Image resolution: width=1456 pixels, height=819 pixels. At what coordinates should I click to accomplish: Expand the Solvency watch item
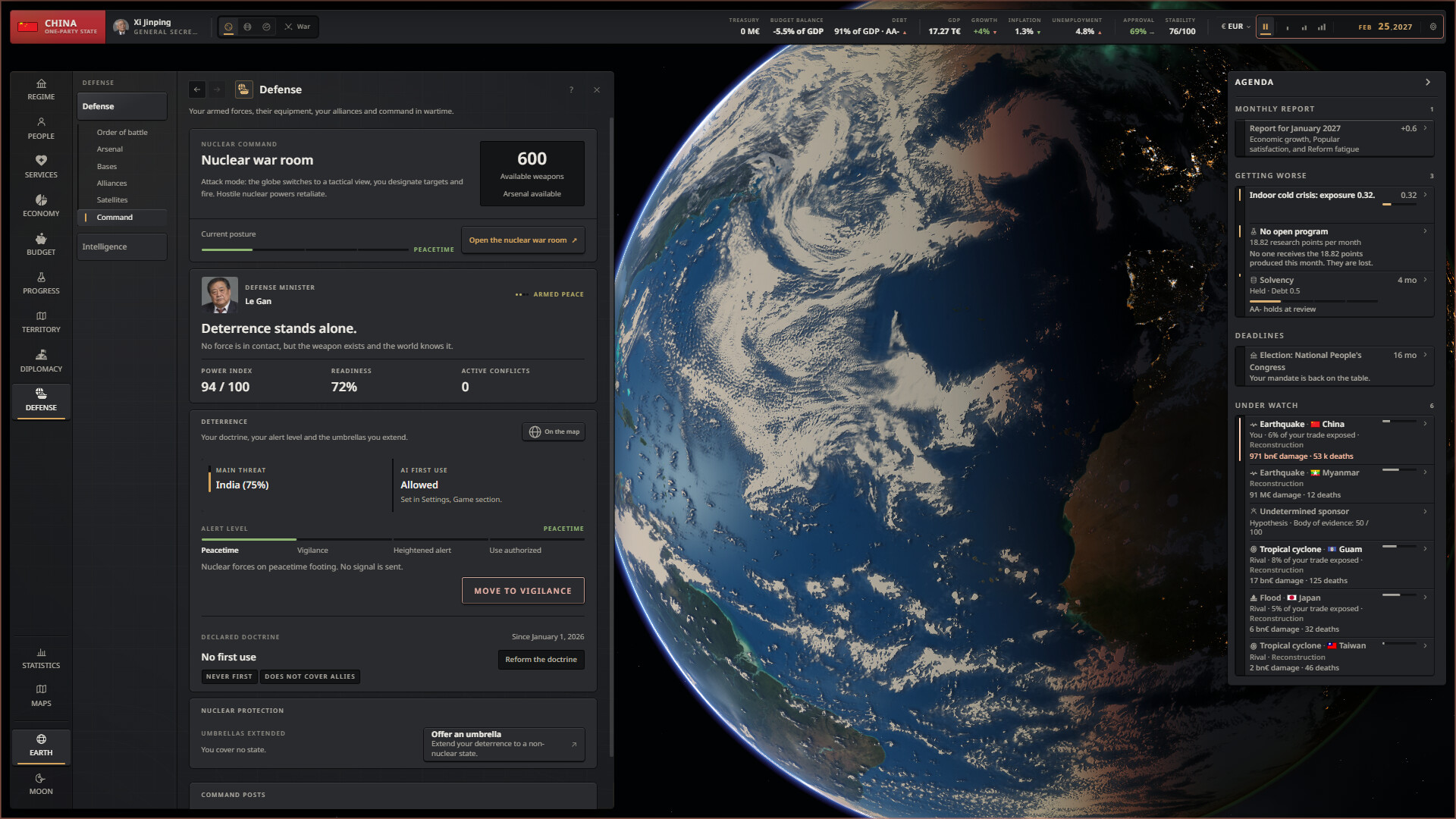pos(1334,293)
